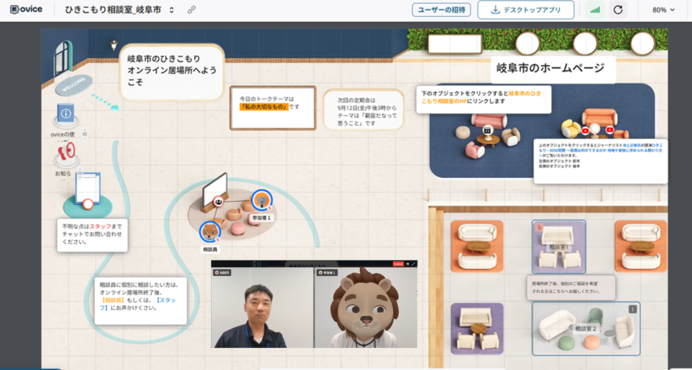Image resolution: width=692 pixels, height=370 pixels.
Task: Click the ユーザーの招待 button
Action: 441,10
